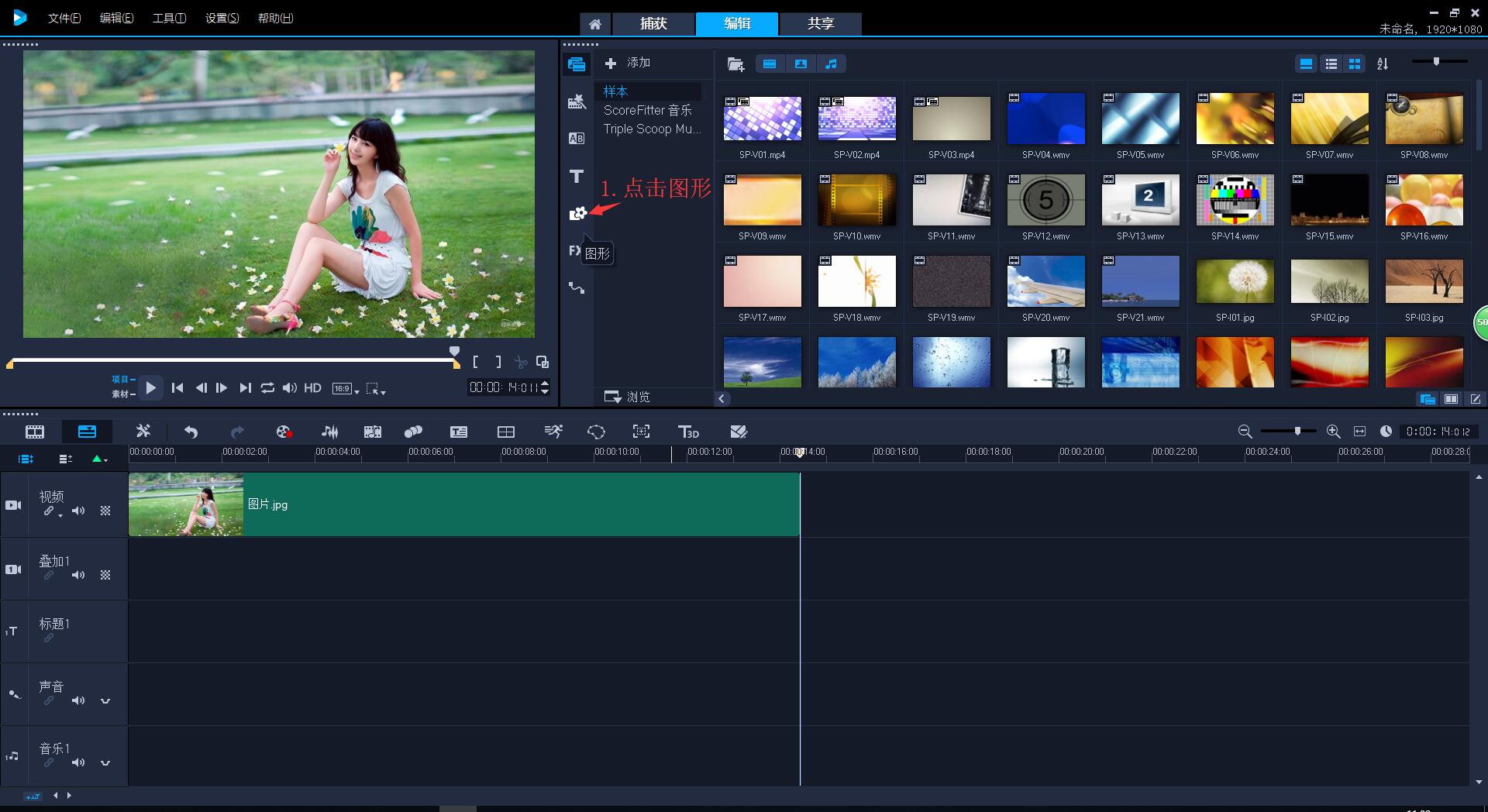Switch library to thumbnail view
The height and width of the screenshot is (812, 1488).
click(x=1354, y=64)
